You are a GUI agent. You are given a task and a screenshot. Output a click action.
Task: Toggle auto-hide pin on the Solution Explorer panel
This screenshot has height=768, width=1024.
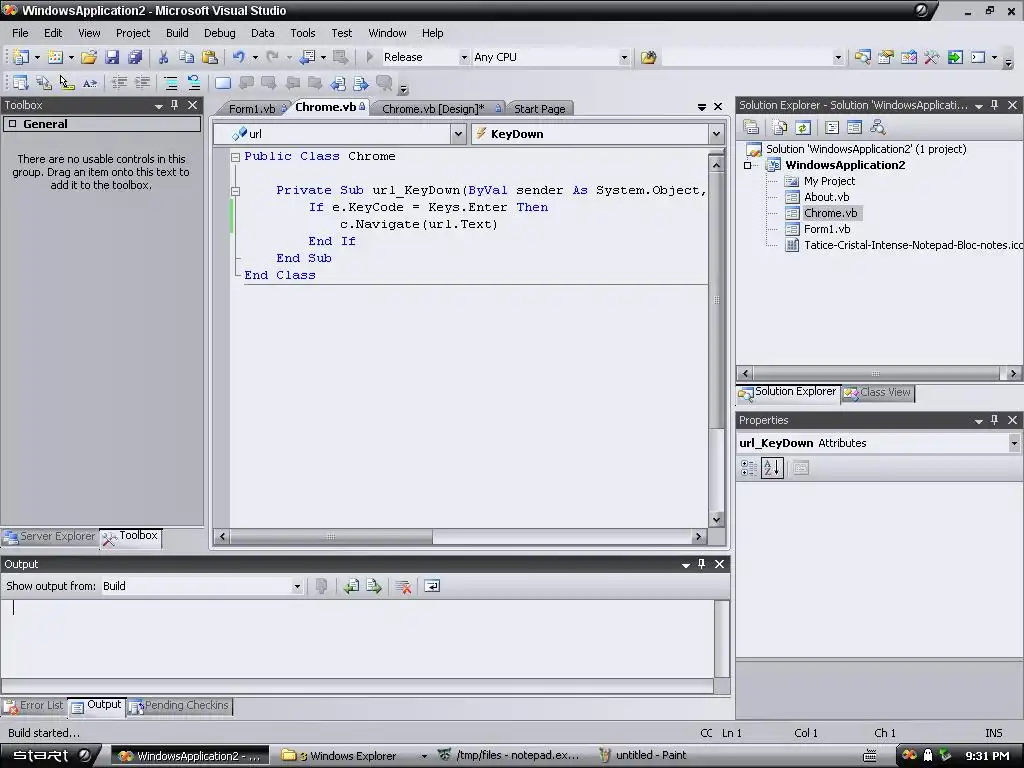[995, 105]
